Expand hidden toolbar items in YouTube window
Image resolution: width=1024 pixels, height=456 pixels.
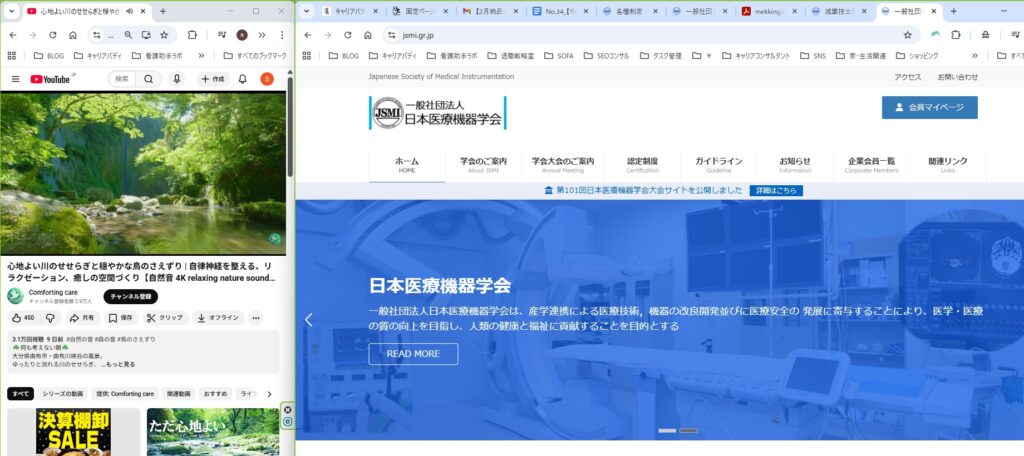pos(262,35)
